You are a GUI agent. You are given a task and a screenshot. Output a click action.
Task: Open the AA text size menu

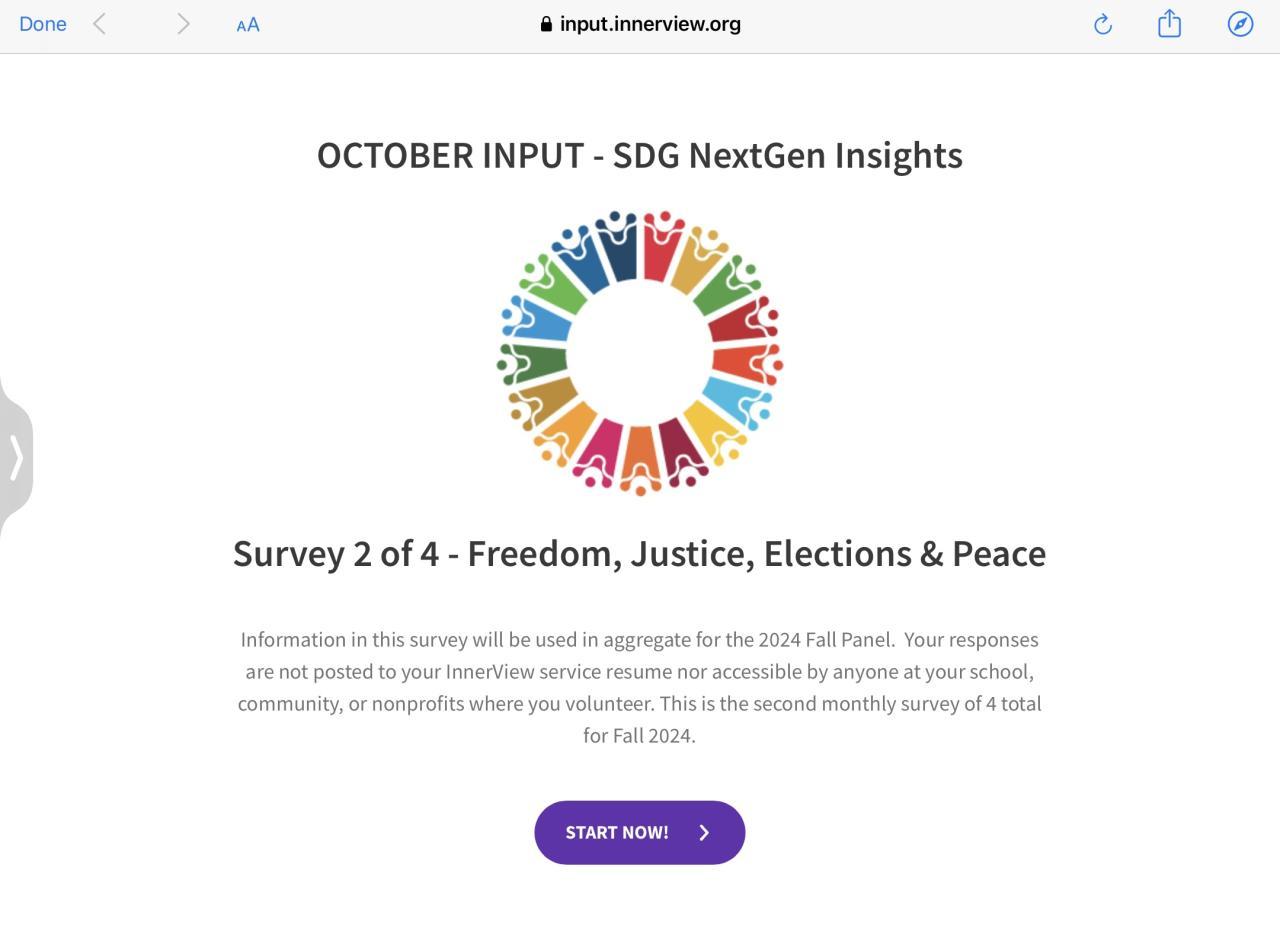(248, 25)
